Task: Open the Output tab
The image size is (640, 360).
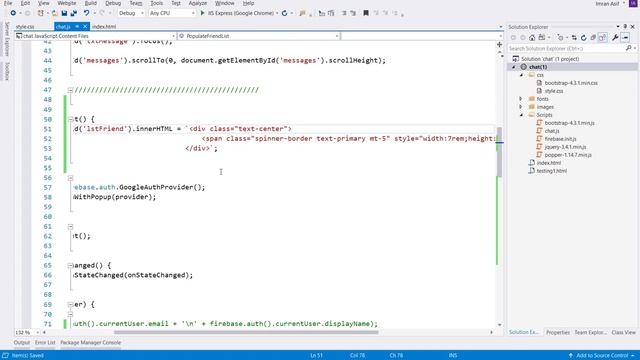Action: (22, 343)
